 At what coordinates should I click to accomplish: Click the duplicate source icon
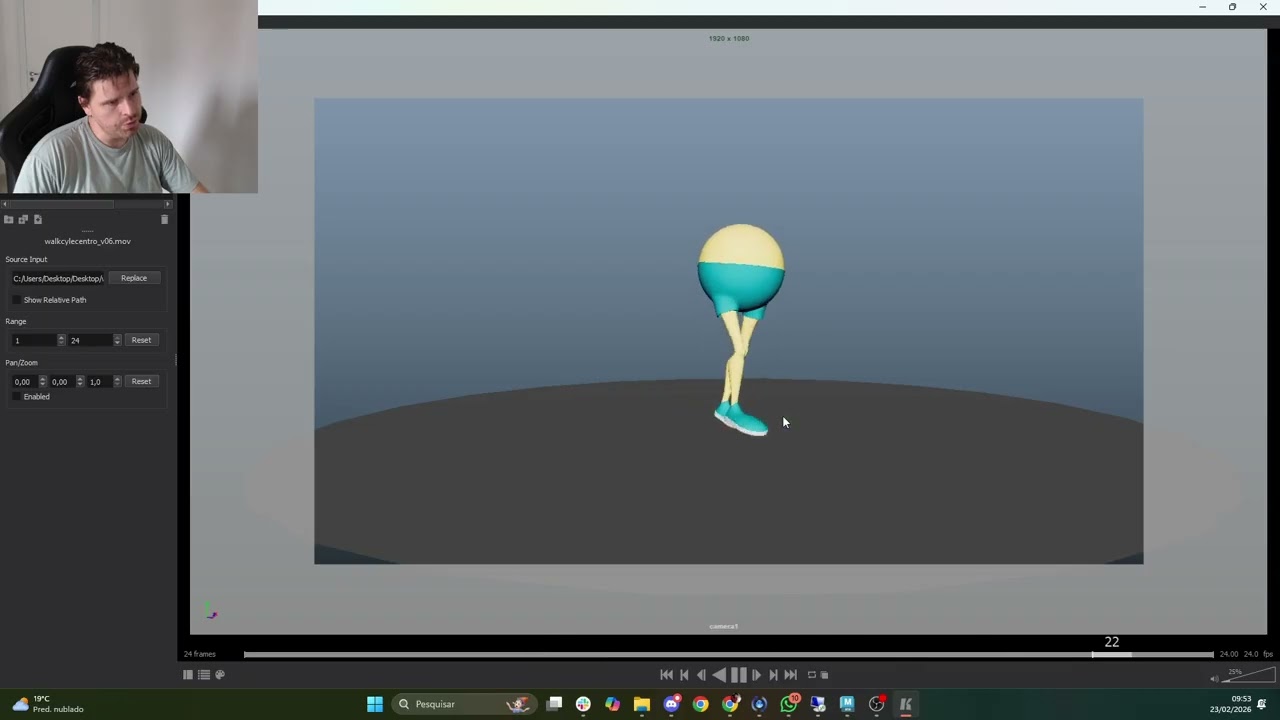pyautogui.click(x=23, y=219)
